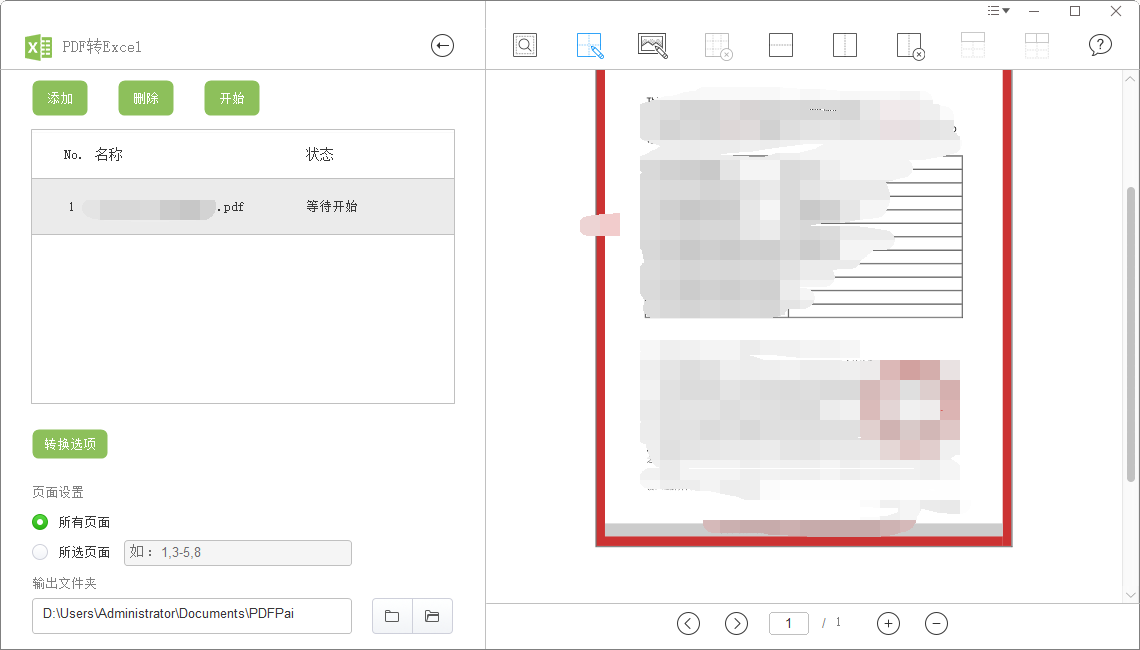Activate the image area marking tool
Viewport: 1140px width, 650px height.
653,44
